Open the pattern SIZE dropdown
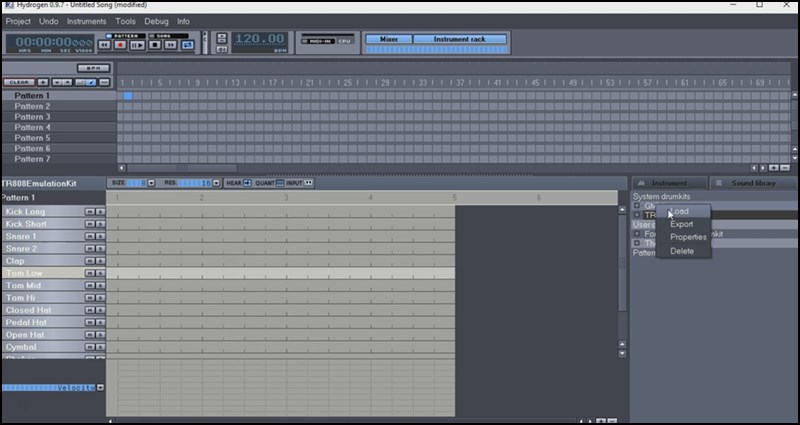 pyautogui.click(x=151, y=183)
